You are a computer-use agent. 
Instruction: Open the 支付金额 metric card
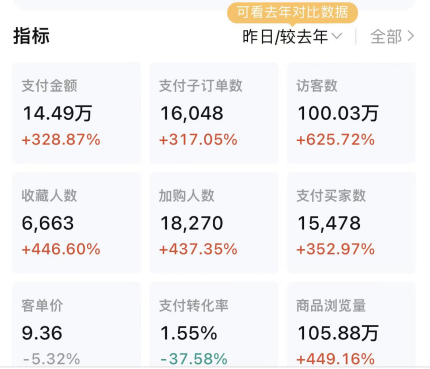pyautogui.click(x=76, y=113)
